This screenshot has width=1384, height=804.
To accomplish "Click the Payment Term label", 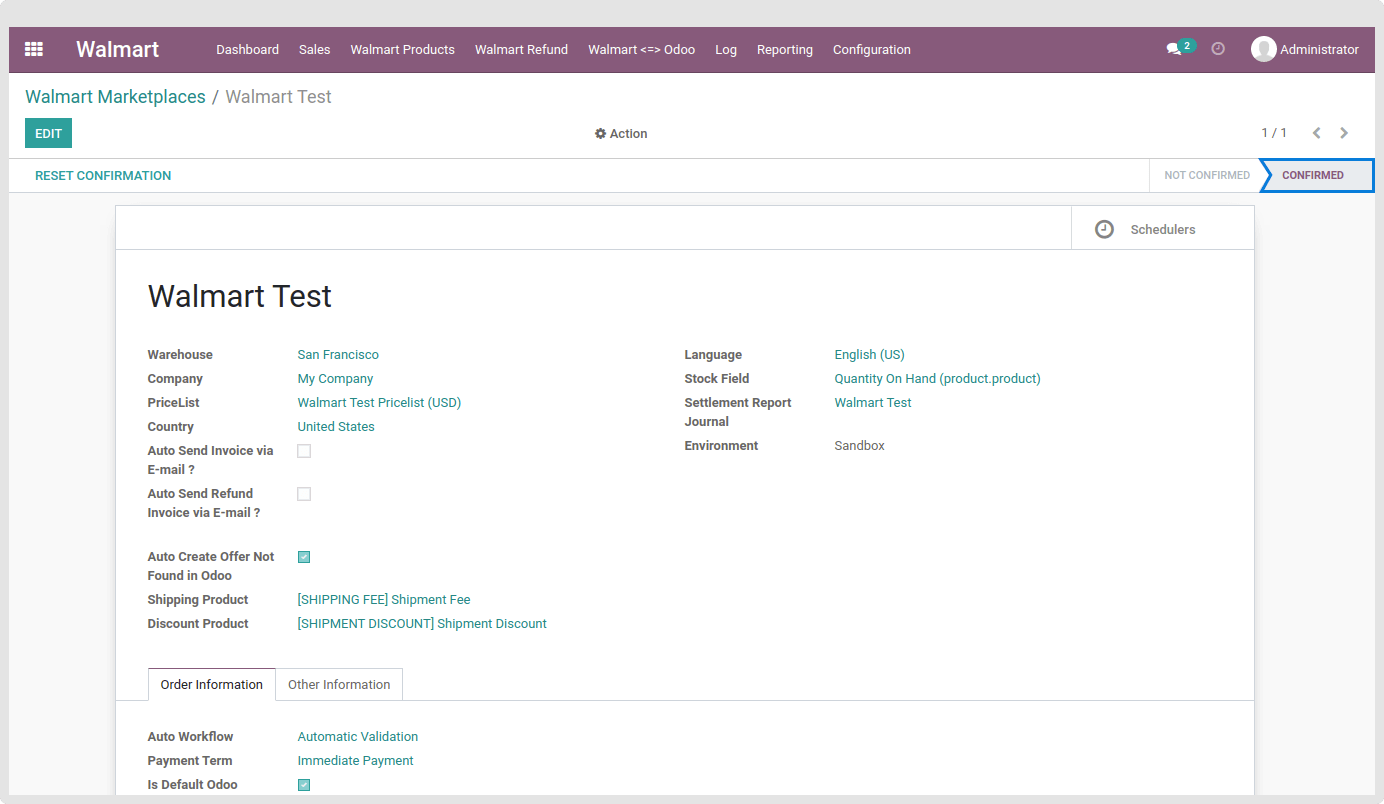I will 190,761.
